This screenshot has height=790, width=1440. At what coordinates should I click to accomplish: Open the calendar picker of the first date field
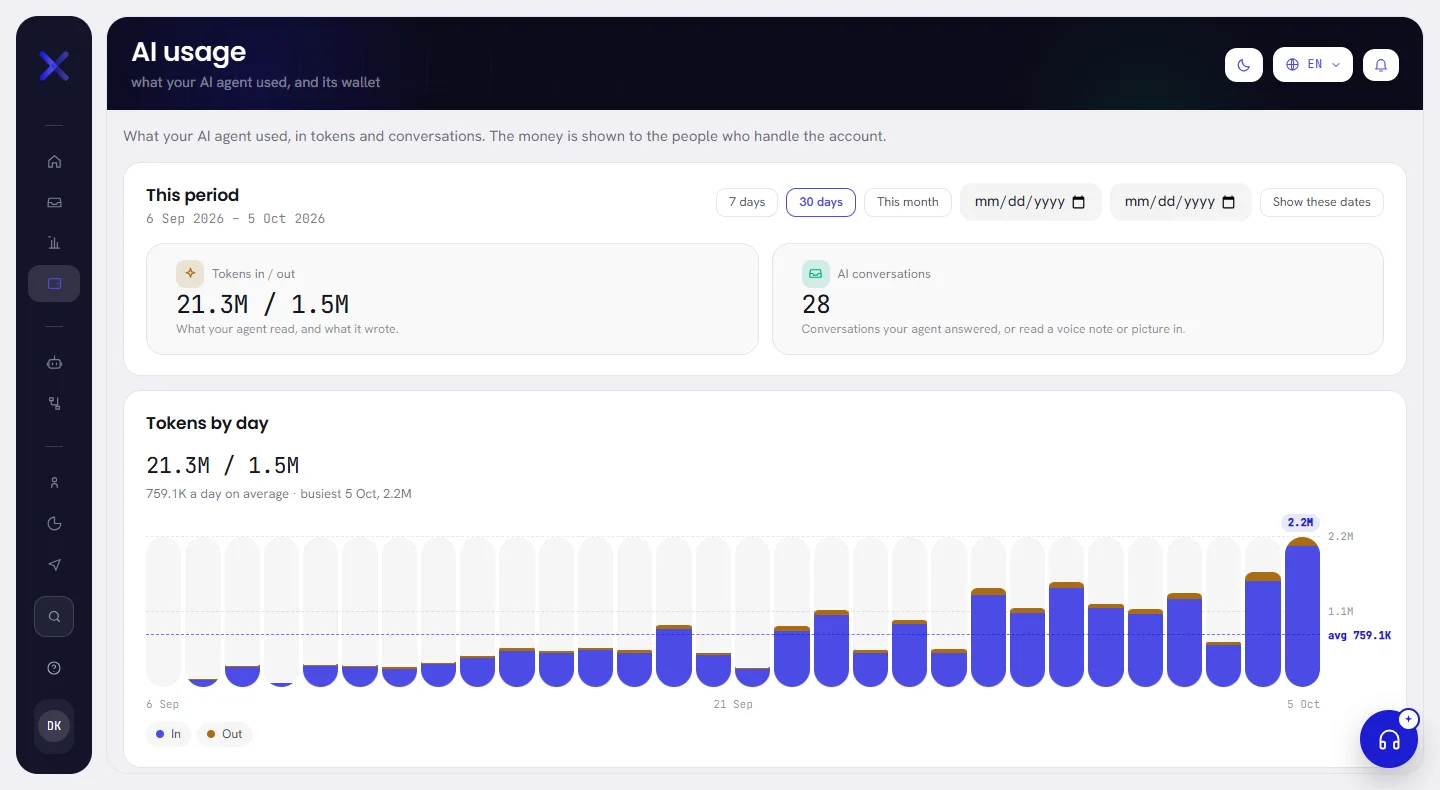(1079, 202)
